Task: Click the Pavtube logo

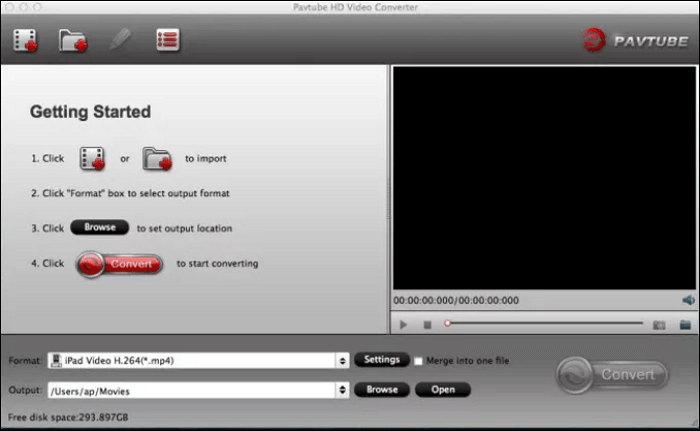Action: [635, 40]
